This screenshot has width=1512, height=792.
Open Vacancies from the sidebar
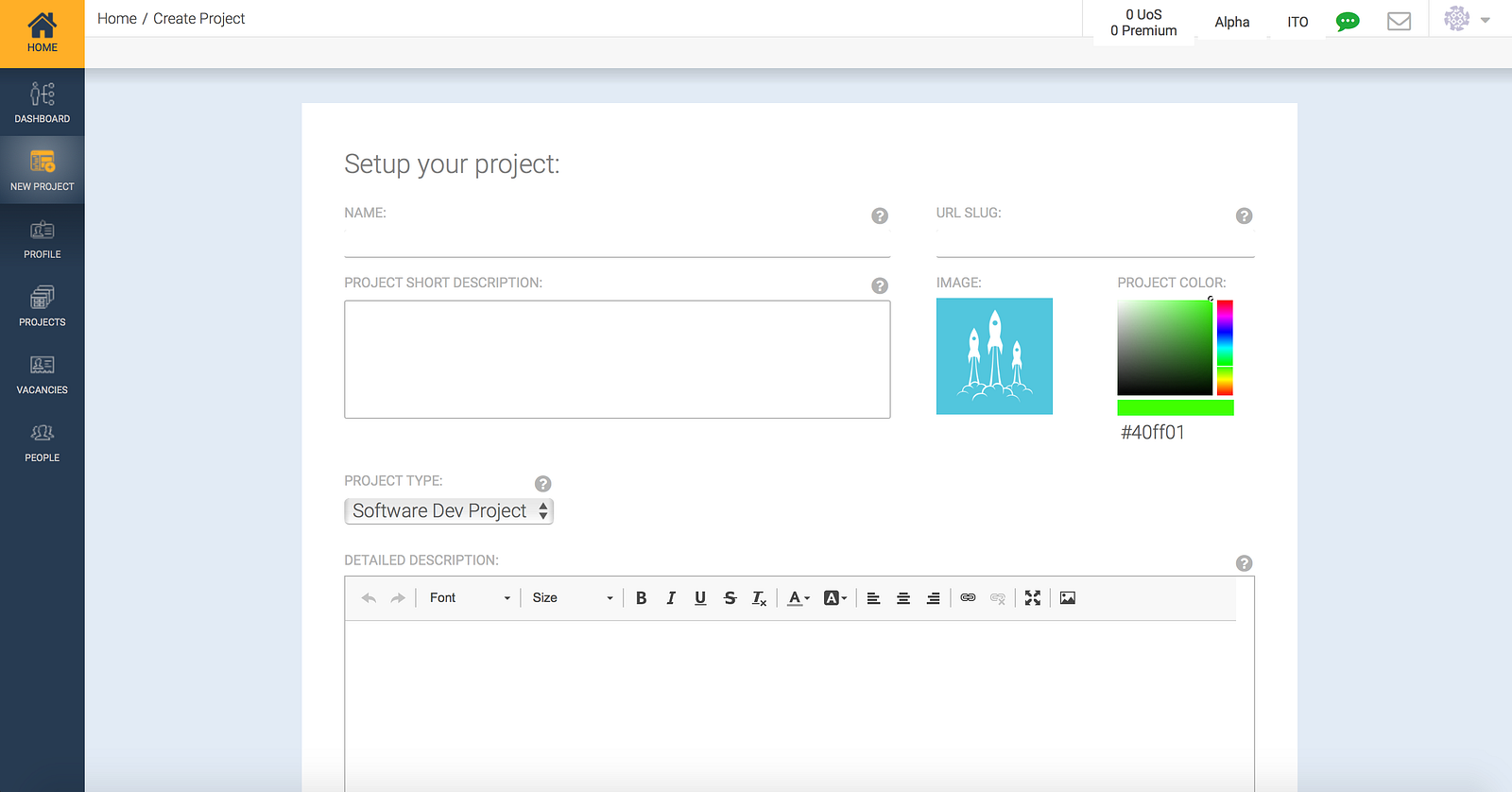pos(42,374)
